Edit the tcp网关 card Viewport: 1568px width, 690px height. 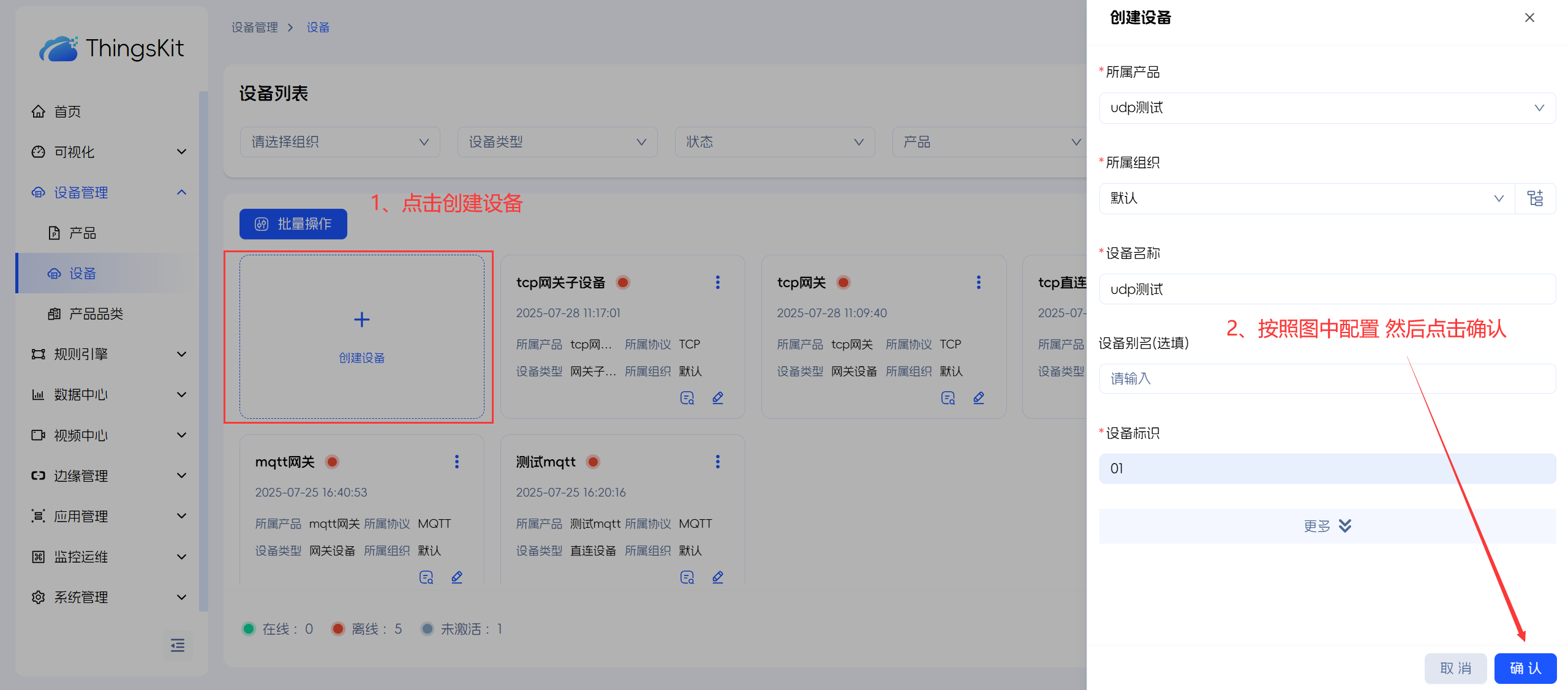[979, 398]
